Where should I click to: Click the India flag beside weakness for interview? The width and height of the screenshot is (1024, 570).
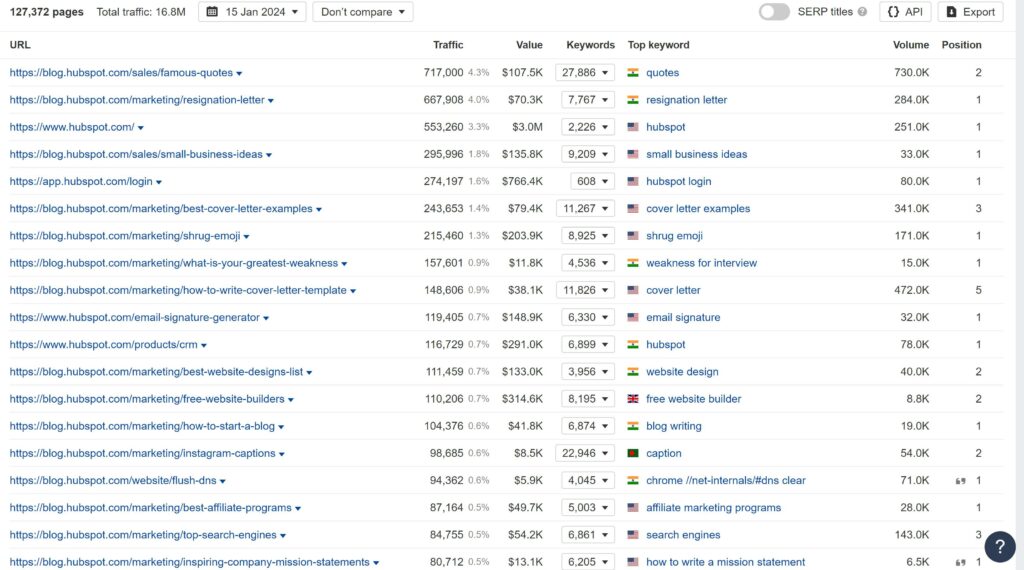tap(633, 263)
